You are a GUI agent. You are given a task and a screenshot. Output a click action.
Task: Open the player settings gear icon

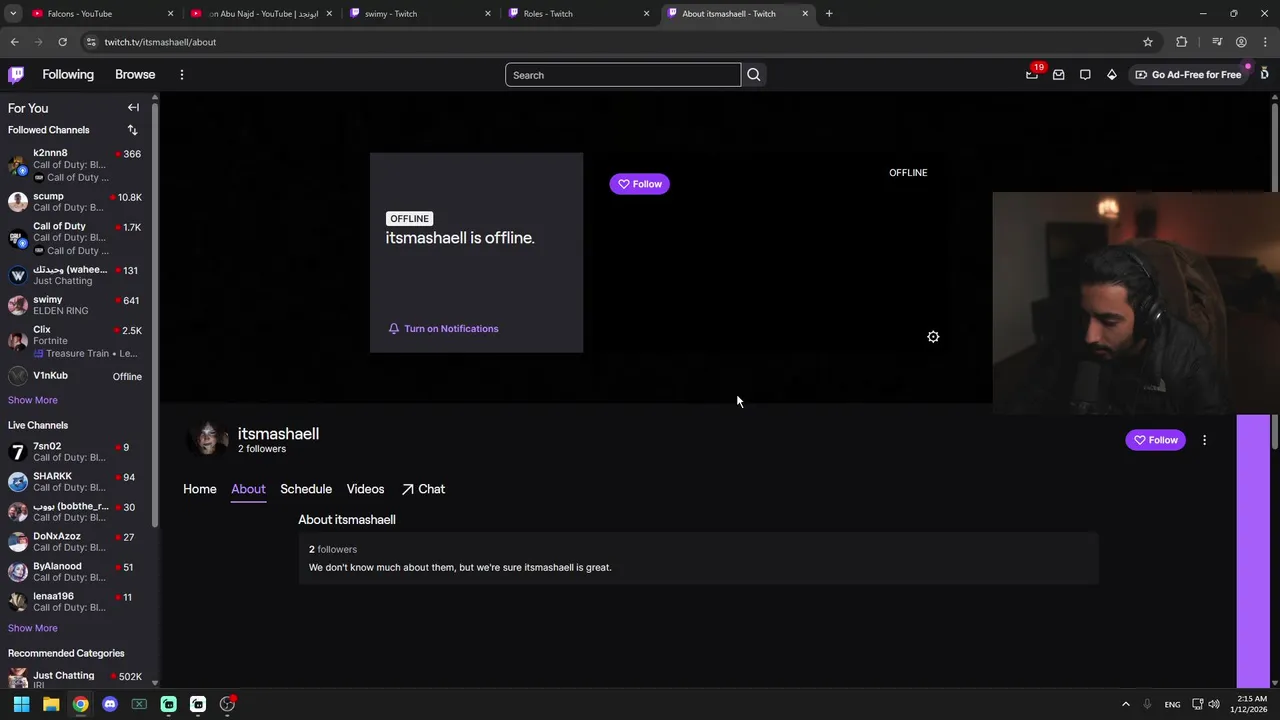coord(933,337)
